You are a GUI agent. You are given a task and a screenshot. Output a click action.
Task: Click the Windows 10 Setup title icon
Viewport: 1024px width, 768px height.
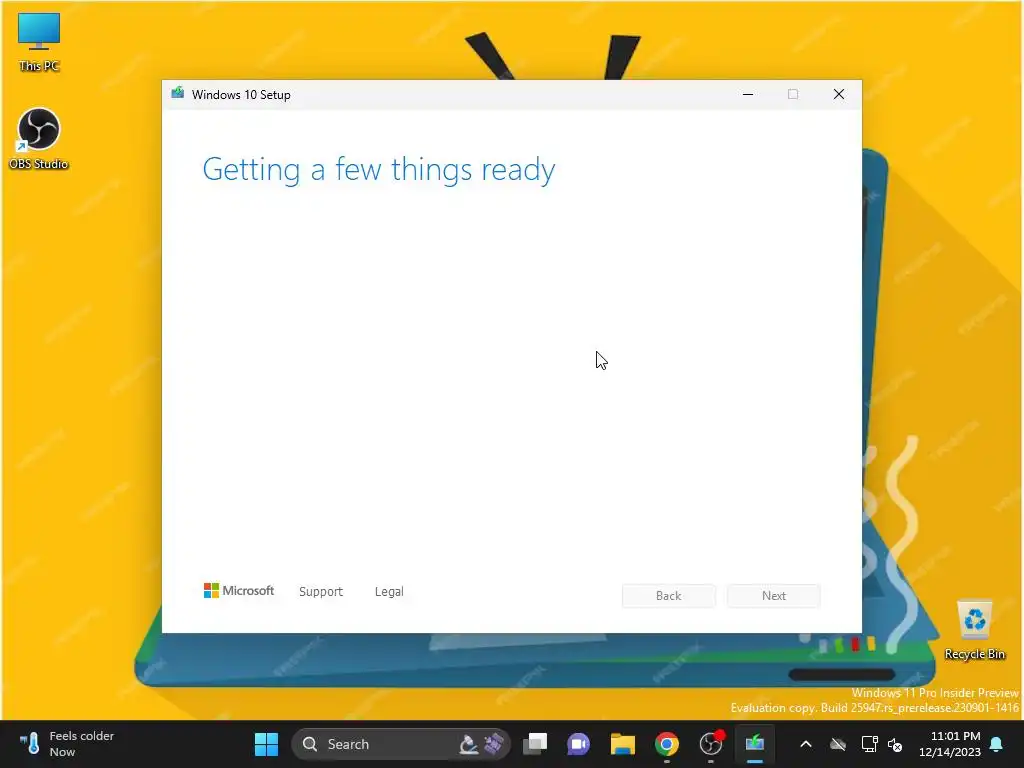(178, 94)
